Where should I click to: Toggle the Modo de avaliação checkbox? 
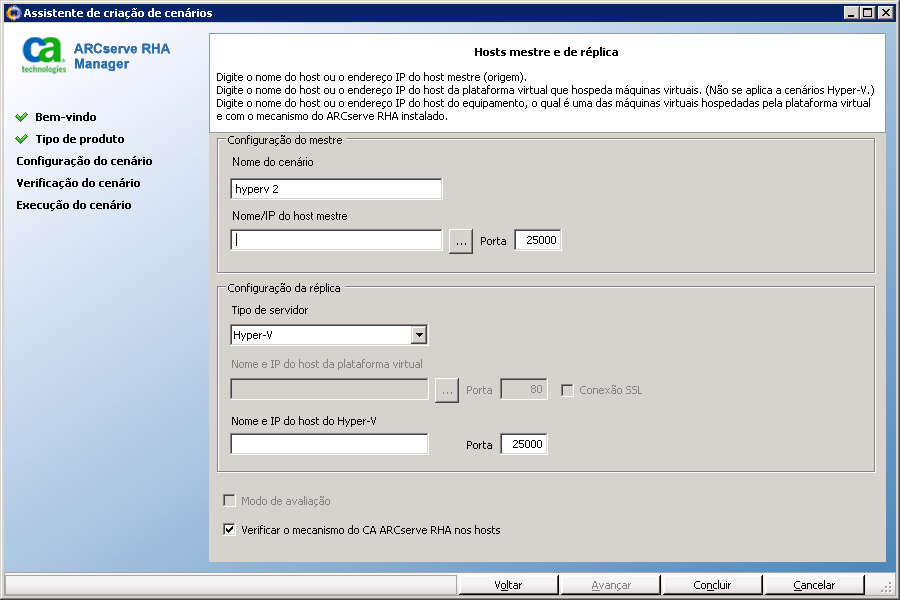(229, 501)
